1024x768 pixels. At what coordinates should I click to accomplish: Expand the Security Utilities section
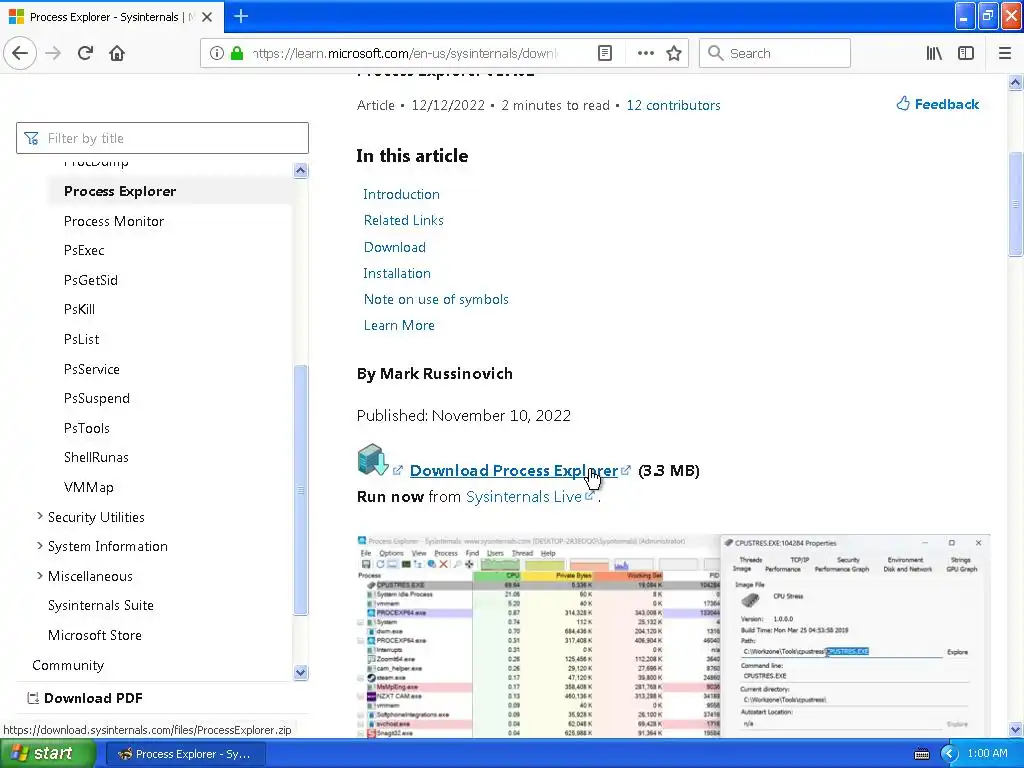[x=40, y=517]
